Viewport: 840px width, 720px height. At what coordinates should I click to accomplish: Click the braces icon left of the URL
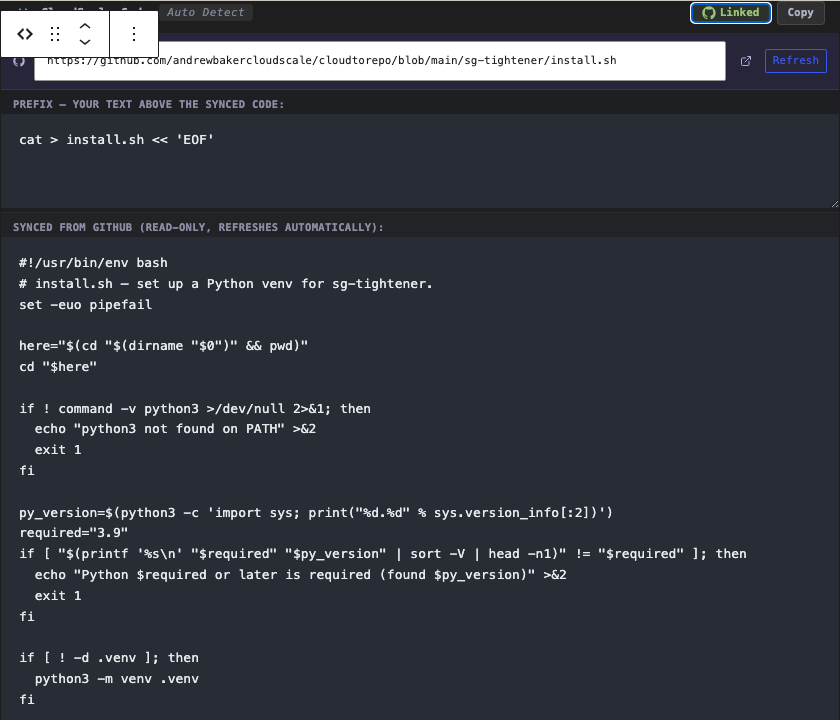coord(19,61)
